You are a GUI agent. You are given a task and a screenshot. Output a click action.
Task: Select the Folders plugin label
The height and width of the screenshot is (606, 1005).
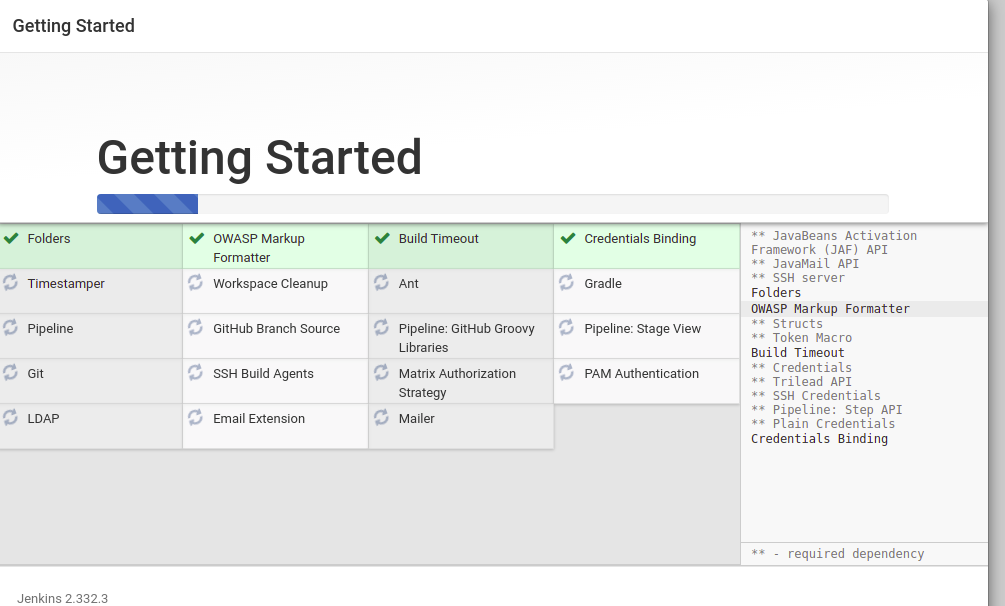coord(49,239)
